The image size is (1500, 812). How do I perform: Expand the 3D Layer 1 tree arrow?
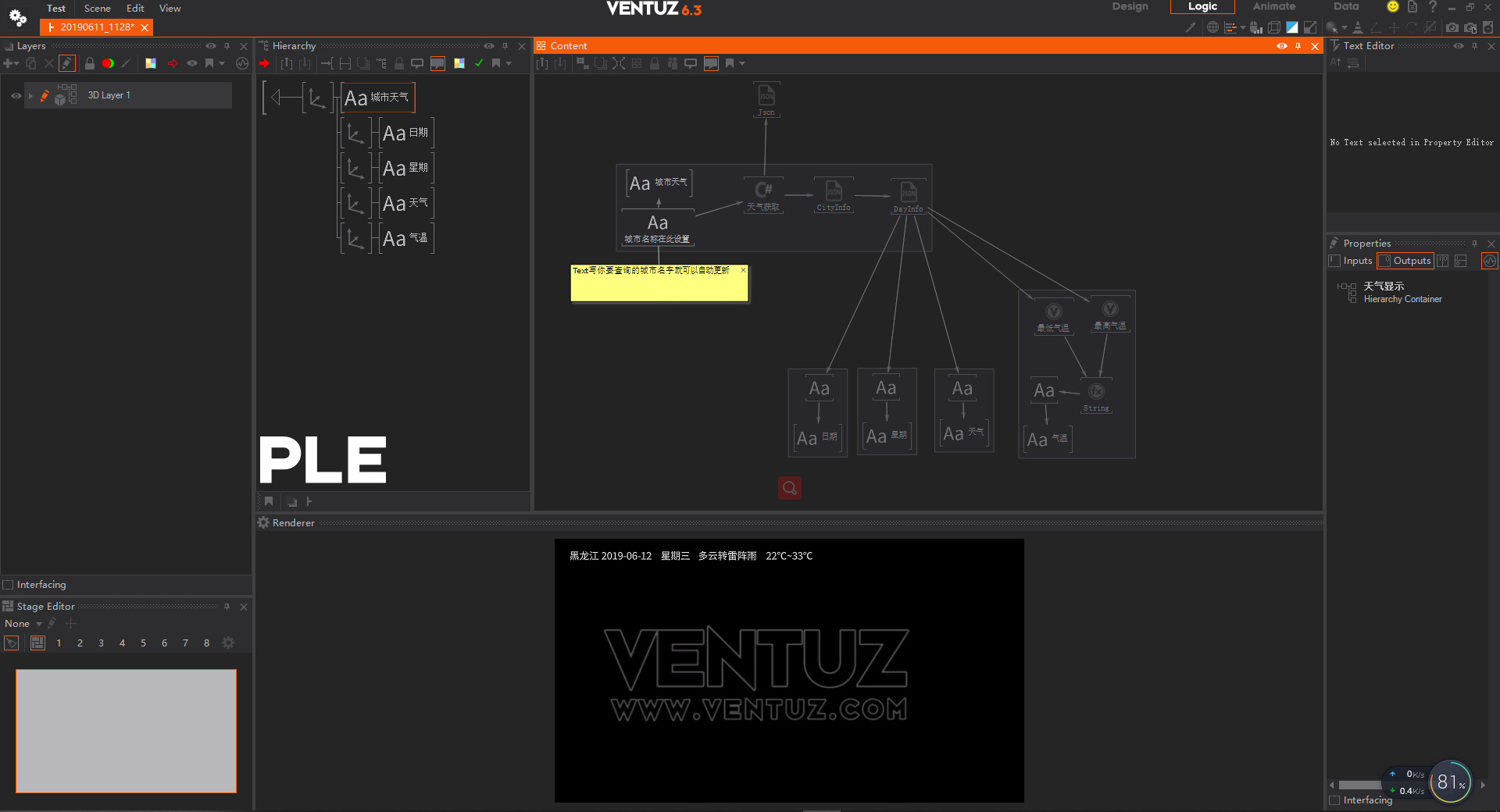[x=30, y=95]
